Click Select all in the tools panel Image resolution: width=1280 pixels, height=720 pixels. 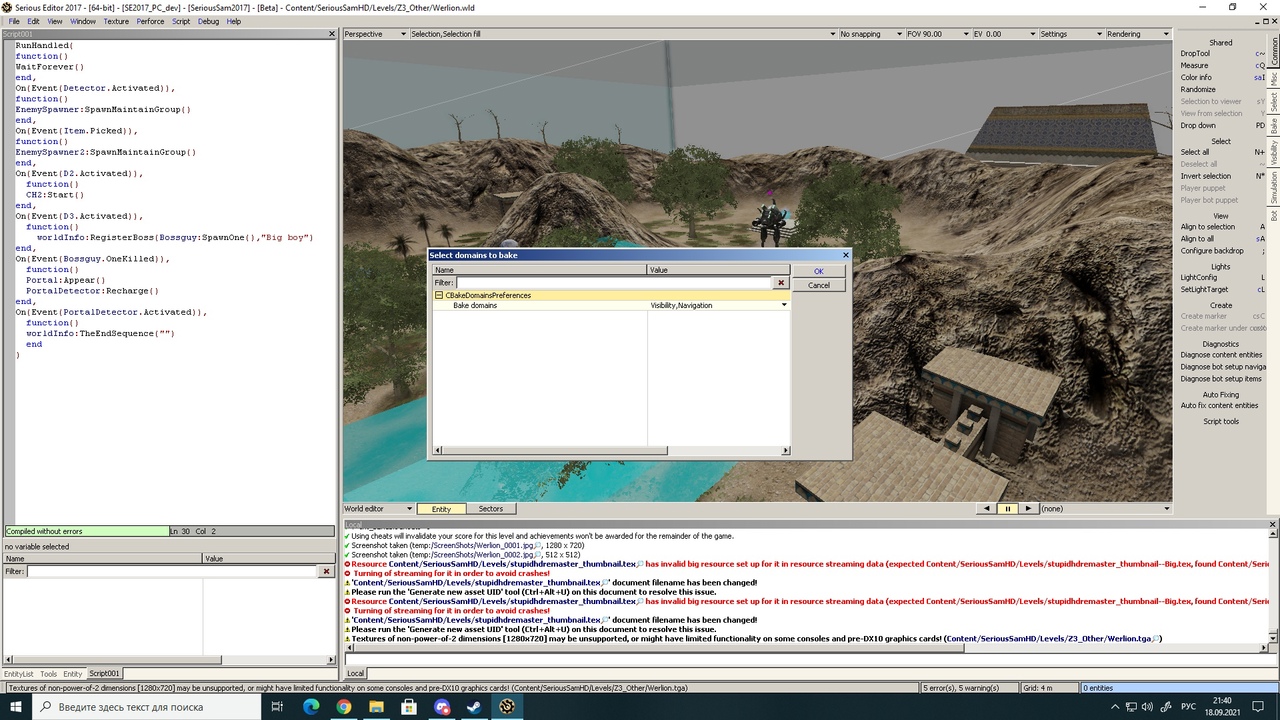pyautogui.click(x=1195, y=152)
